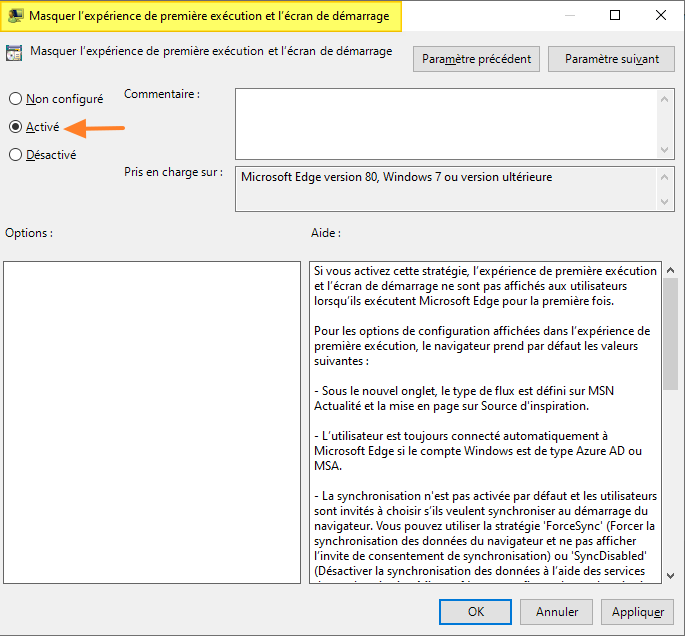Go to Paramètre suivant
This screenshot has height=636, width=685.
[611, 59]
